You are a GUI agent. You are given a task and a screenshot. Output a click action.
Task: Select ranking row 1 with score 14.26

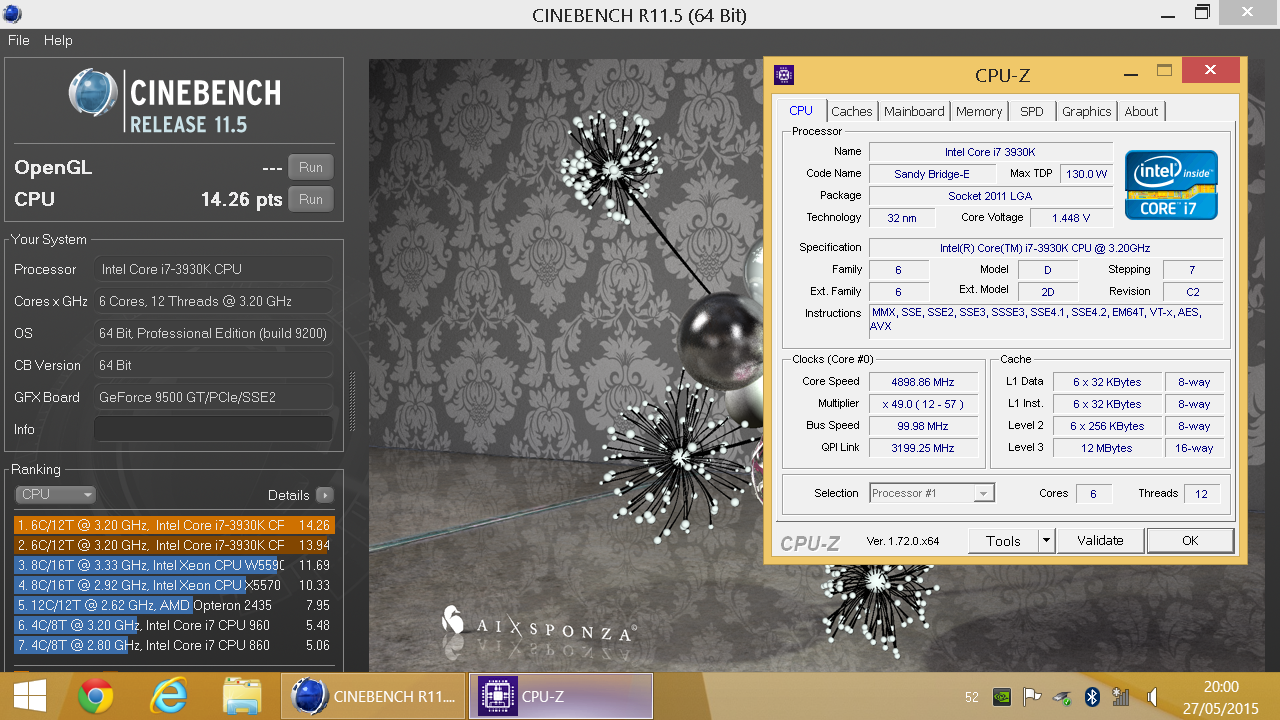point(174,525)
